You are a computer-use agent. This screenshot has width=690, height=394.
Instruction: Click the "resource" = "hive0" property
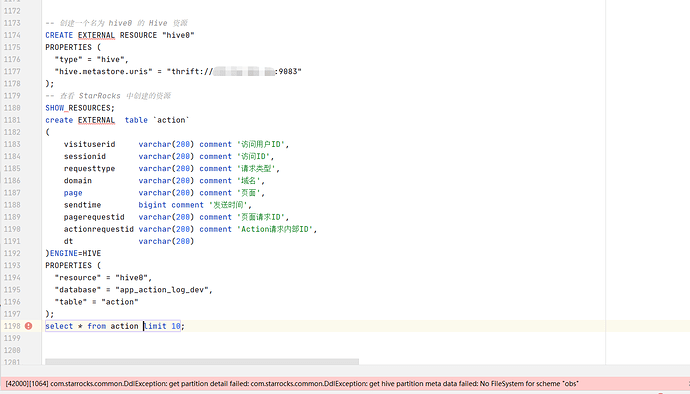(x=103, y=278)
